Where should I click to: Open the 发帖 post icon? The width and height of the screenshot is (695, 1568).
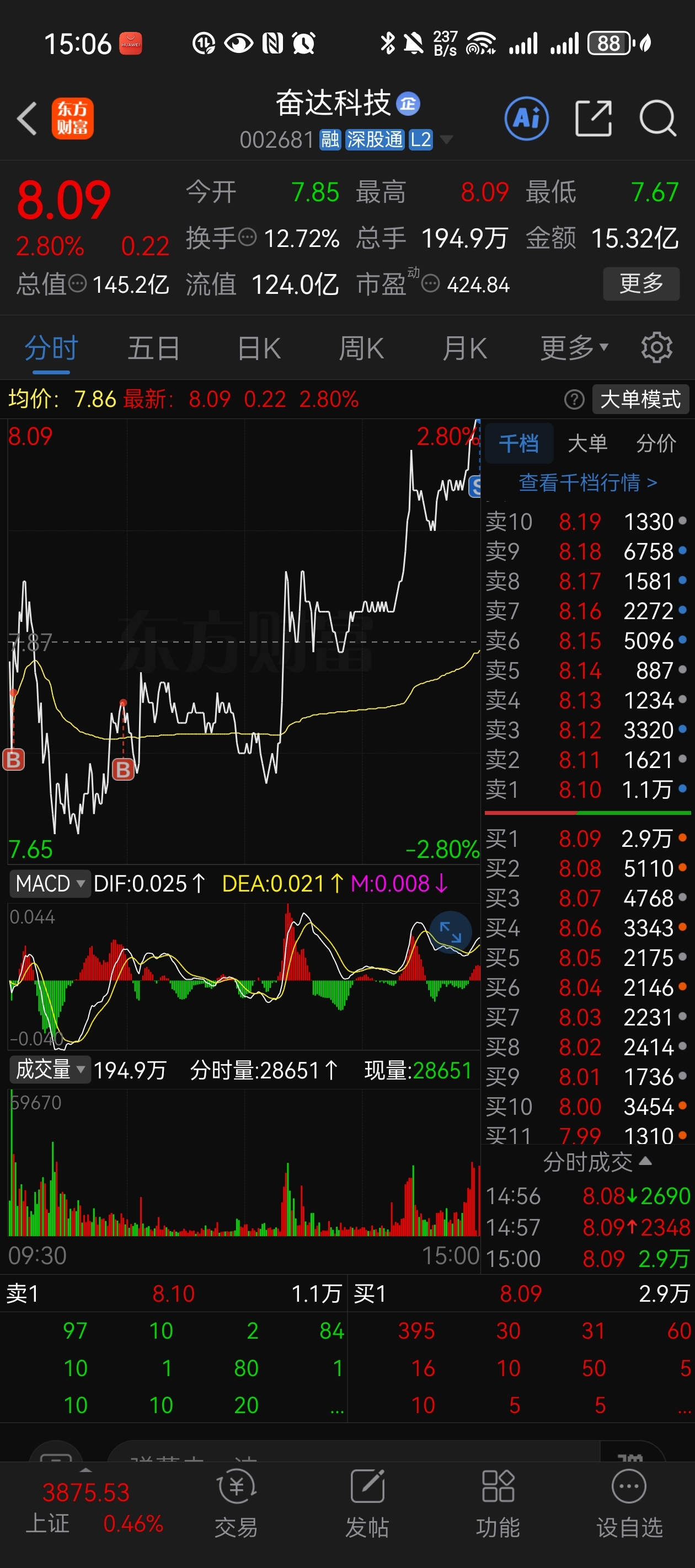pyautogui.click(x=367, y=1504)
